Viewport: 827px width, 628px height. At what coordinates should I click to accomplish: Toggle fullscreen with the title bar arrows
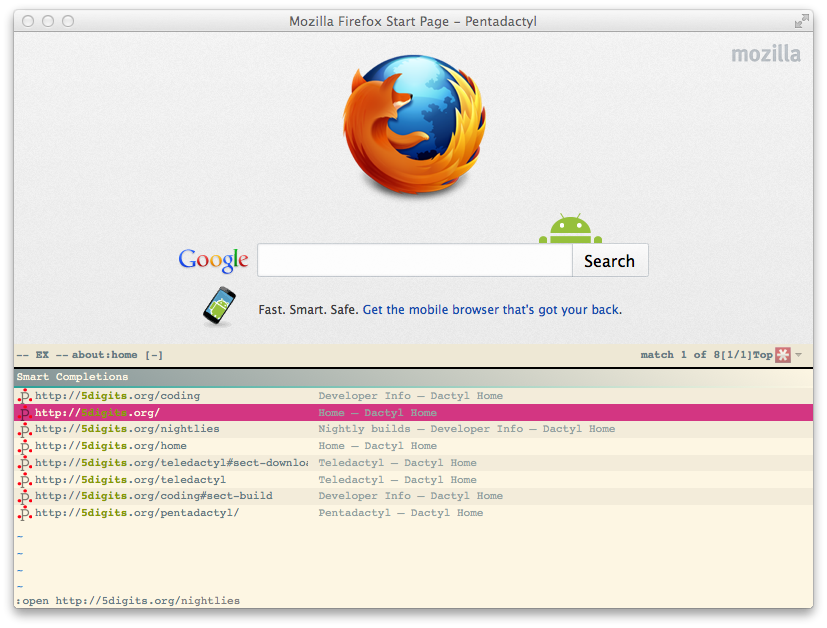[801, 21]
